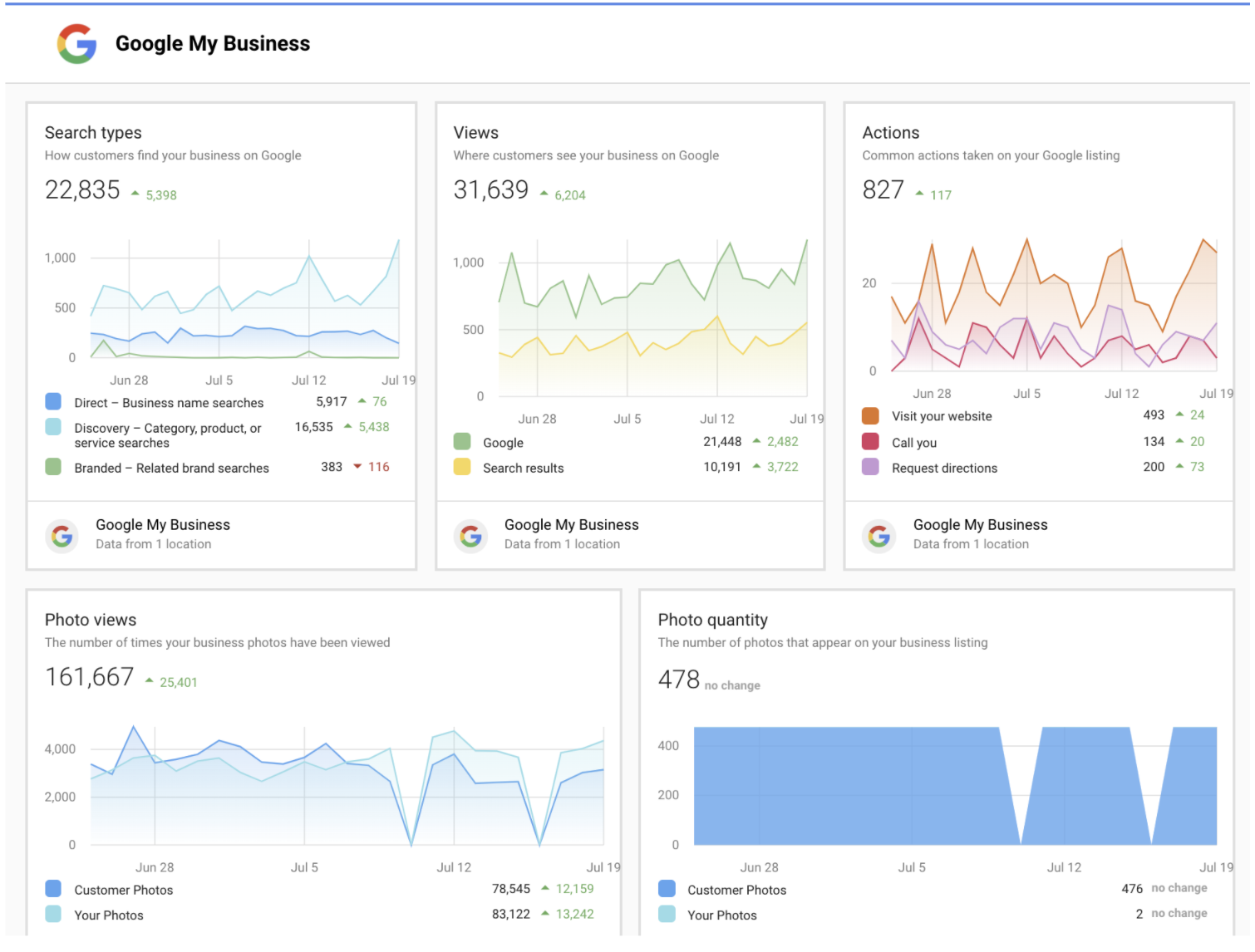
Task: Click the 22,835 total searches value
Action: point(82,190)
